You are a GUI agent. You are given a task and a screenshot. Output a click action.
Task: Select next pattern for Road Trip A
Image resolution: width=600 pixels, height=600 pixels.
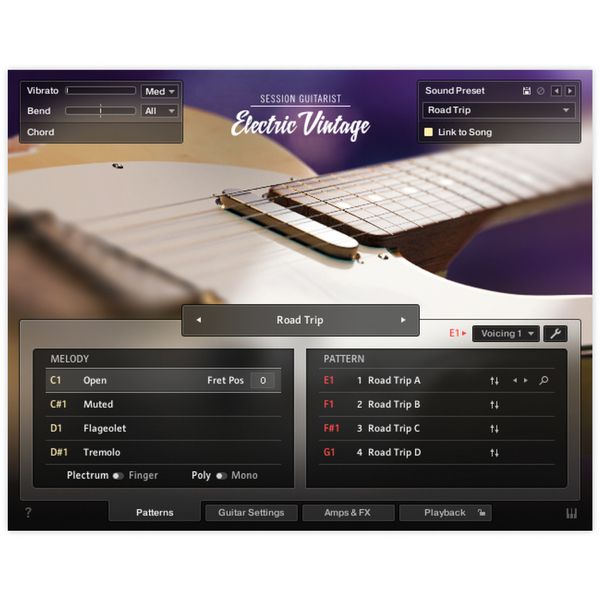click(x=526, y=380)
